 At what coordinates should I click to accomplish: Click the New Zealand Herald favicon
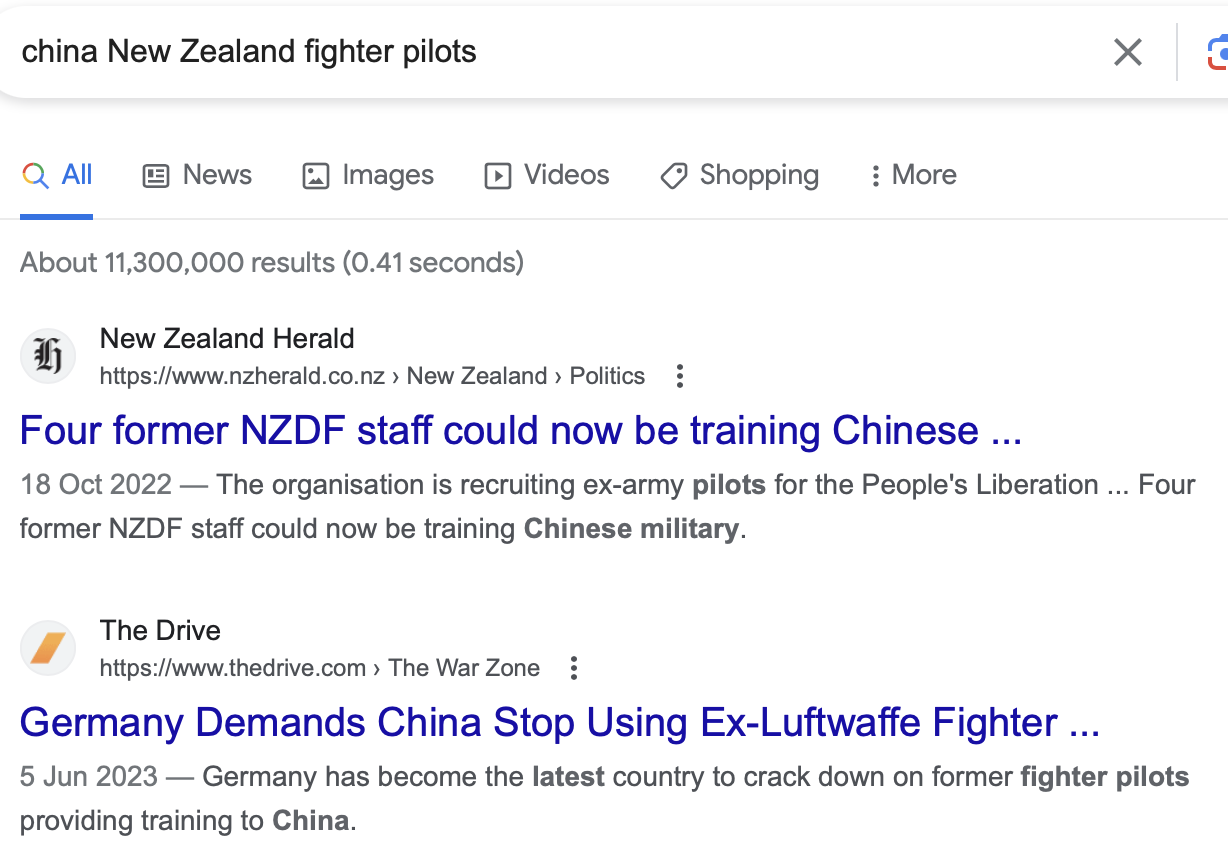point(48,356)
